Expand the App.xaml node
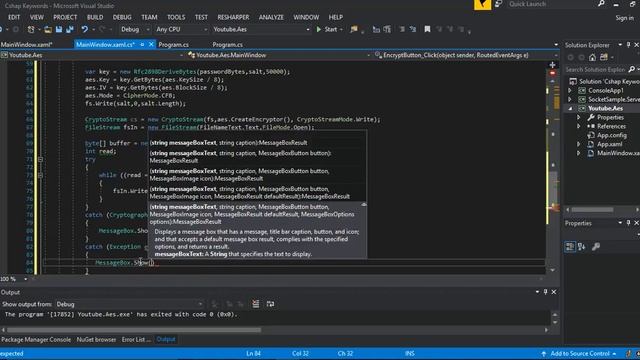Image resolution: width=640 pixels, height=360 pixels. pos(578,144)
